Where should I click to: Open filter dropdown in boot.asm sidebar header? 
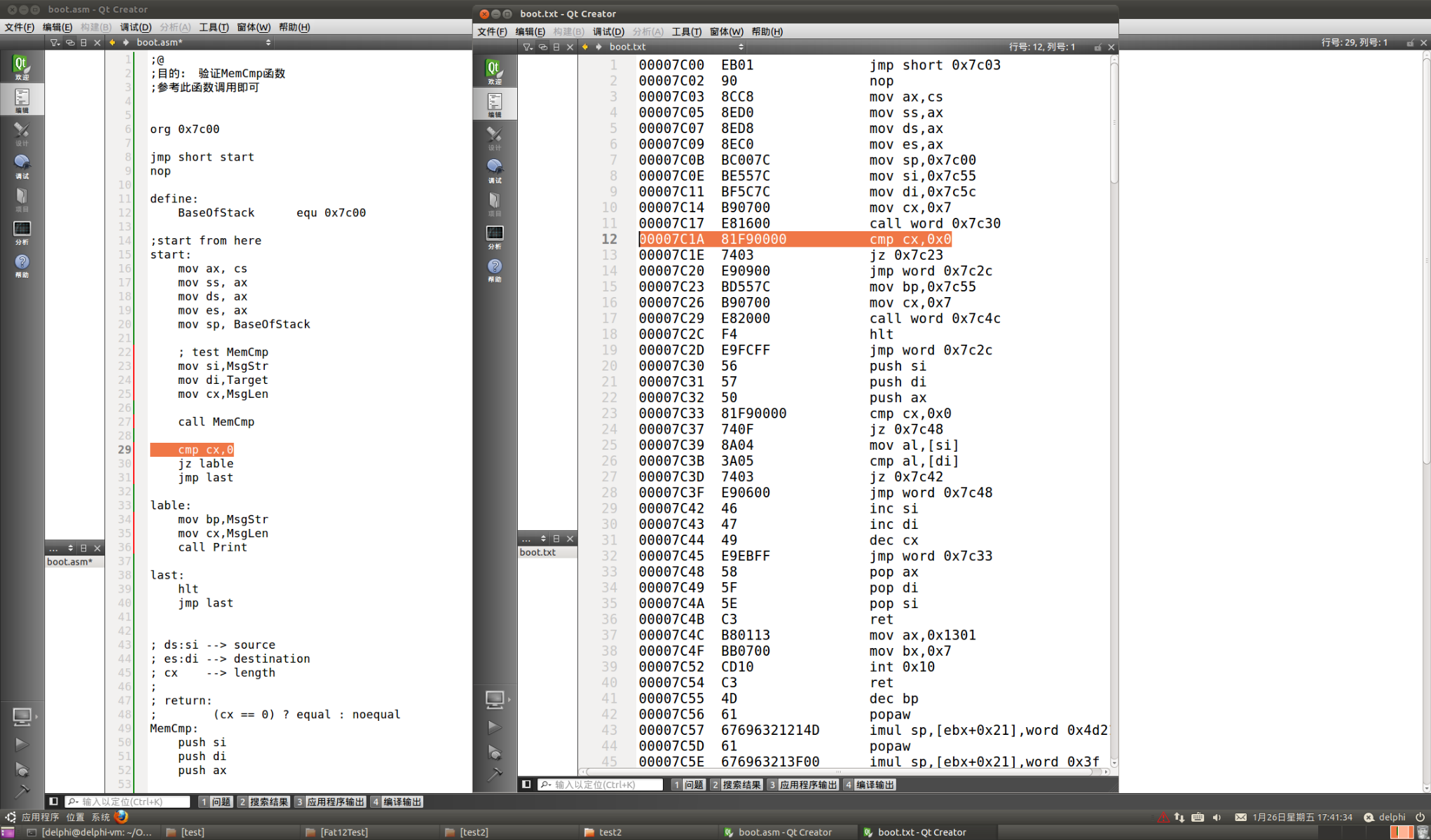(x=55, y=43)
